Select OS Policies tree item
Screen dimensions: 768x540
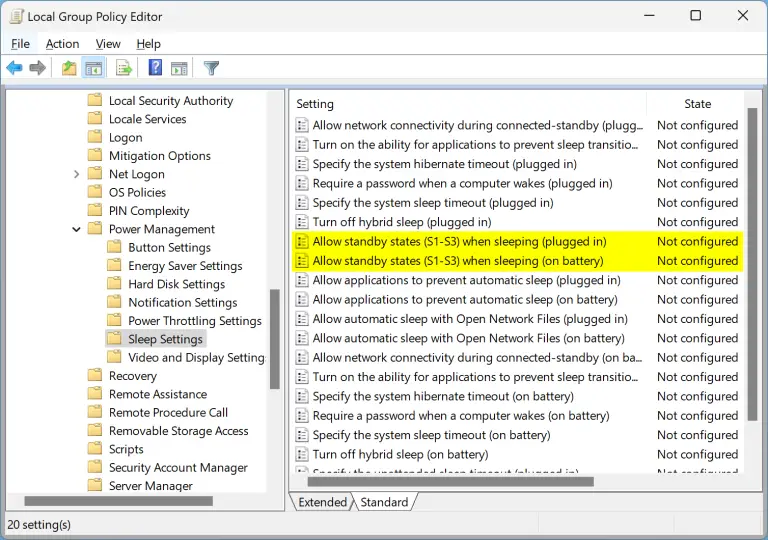tap(137, 192)
